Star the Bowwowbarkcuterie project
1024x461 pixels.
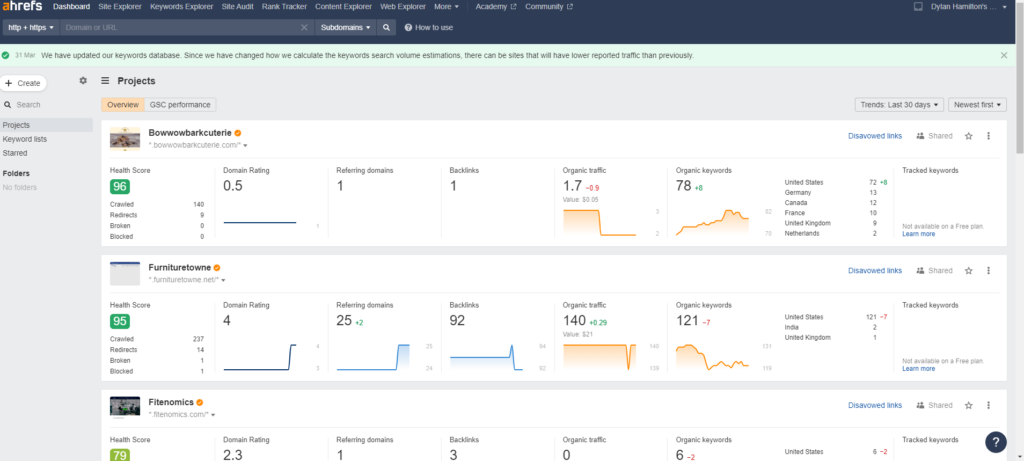click(968, 136)
